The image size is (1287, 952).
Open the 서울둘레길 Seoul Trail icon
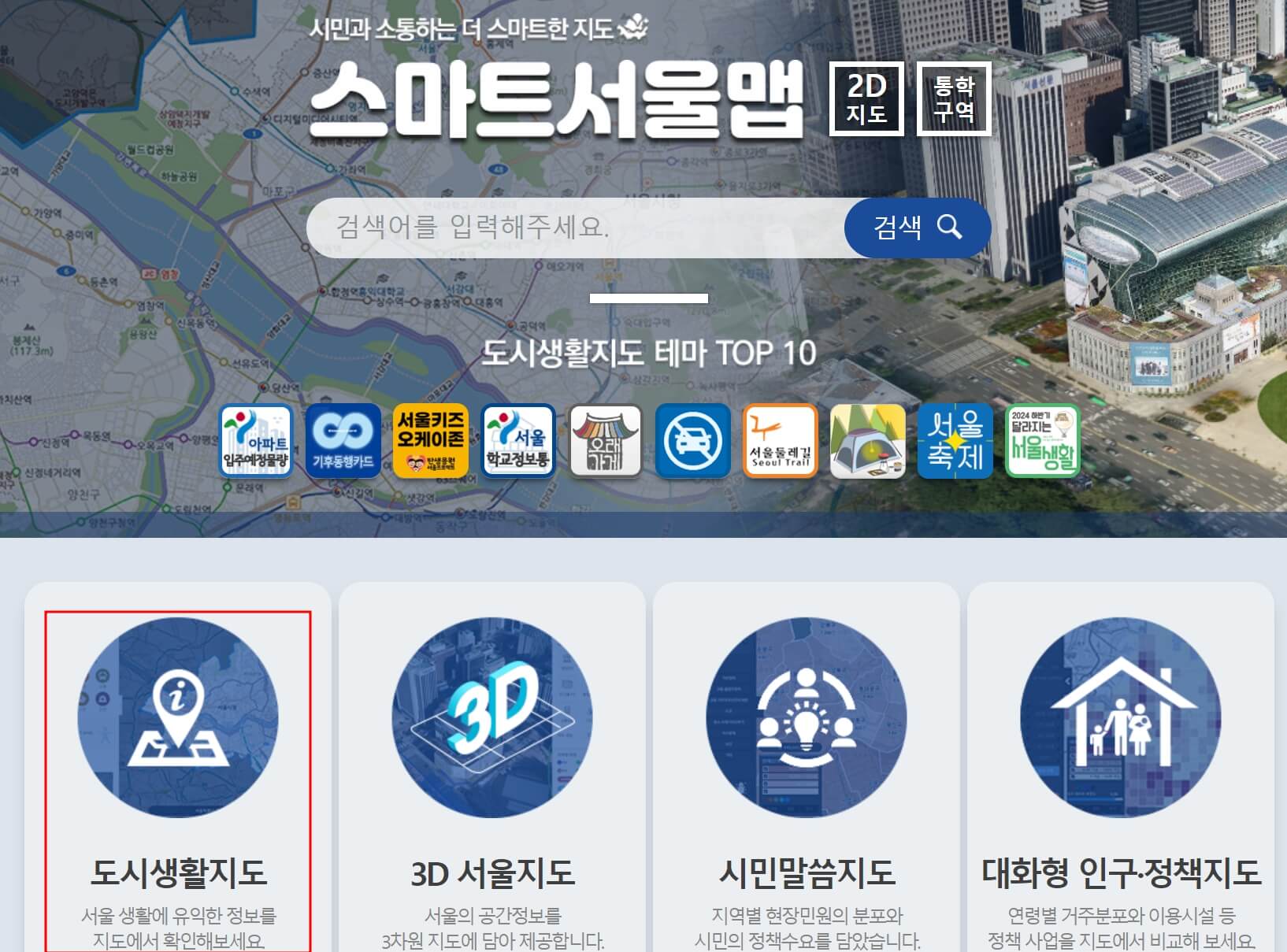click(x=780, y=441)
